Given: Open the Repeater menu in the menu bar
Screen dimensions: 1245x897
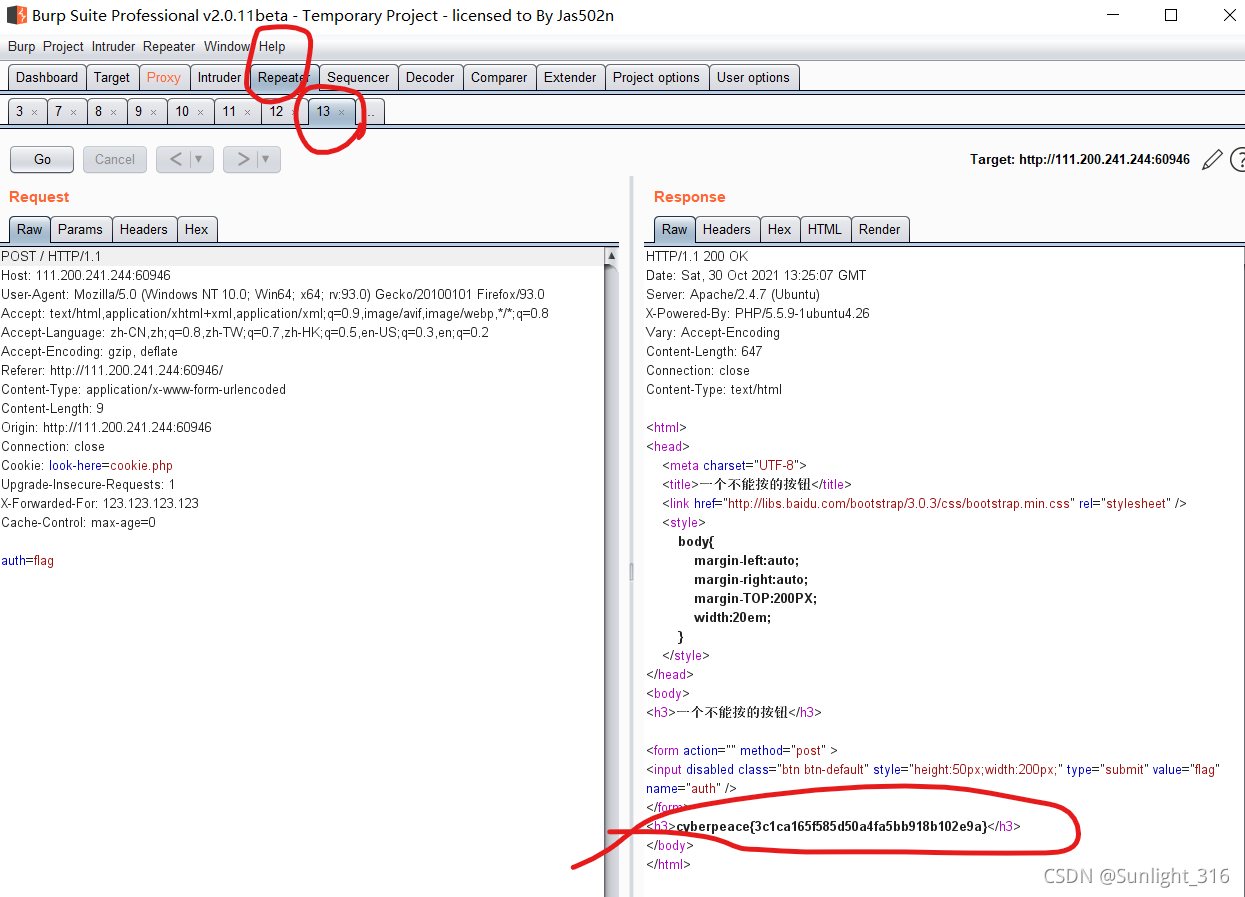Looking at the screenshot, I should tap(169, 46).
